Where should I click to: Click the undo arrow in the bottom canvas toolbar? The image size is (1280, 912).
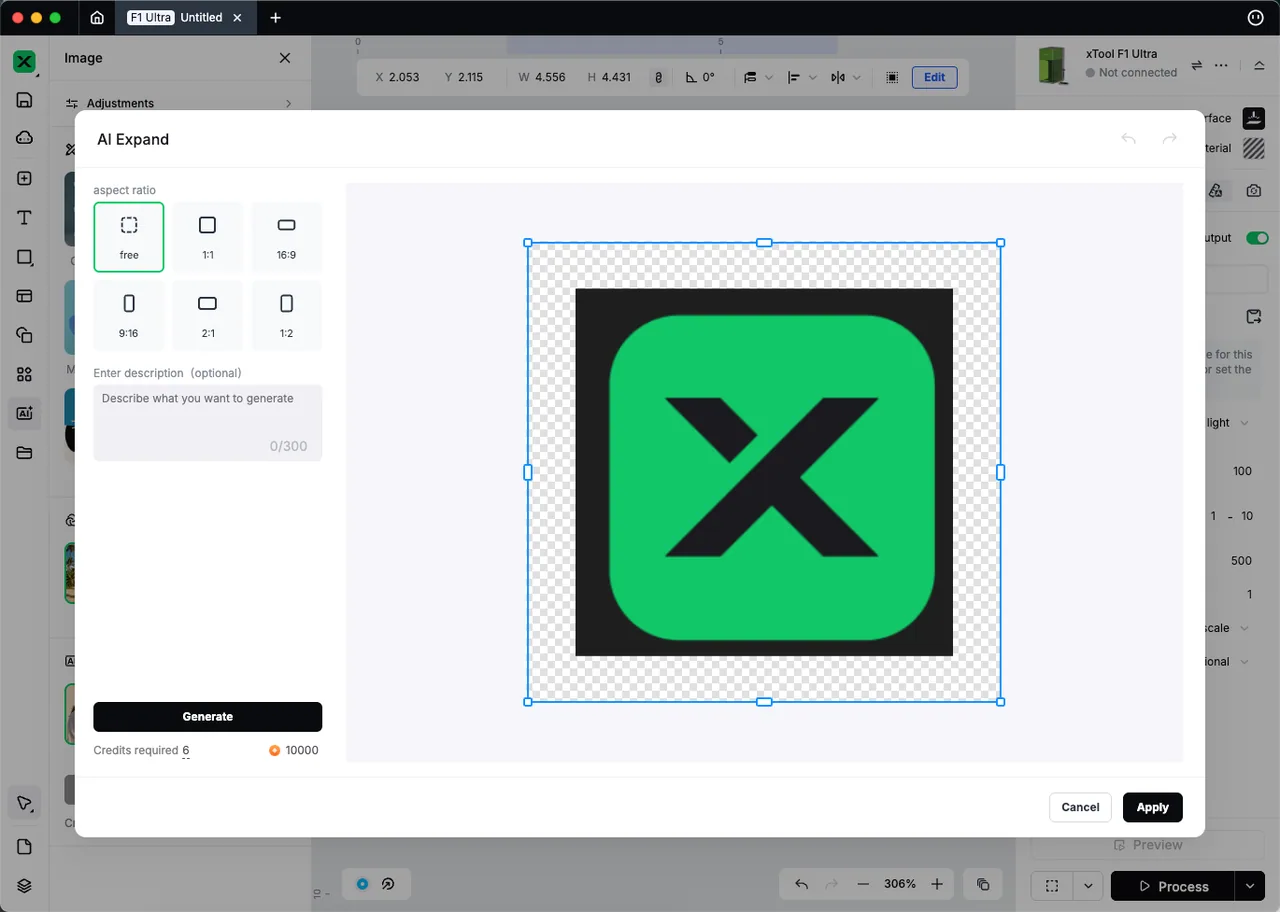coord(801,884)
